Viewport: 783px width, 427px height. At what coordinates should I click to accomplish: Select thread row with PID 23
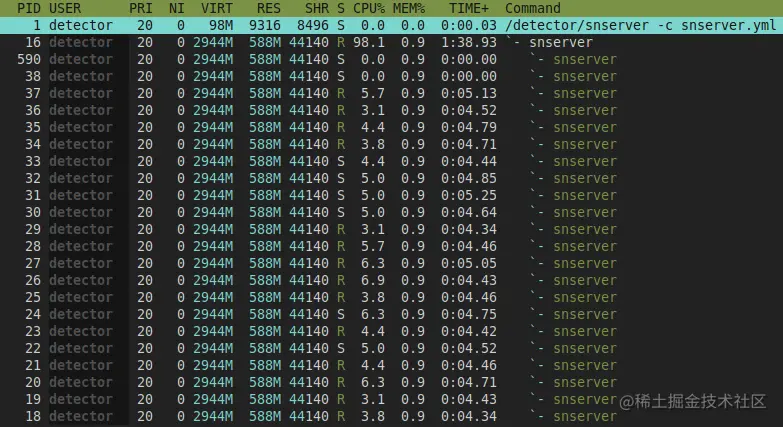point(392,331)
